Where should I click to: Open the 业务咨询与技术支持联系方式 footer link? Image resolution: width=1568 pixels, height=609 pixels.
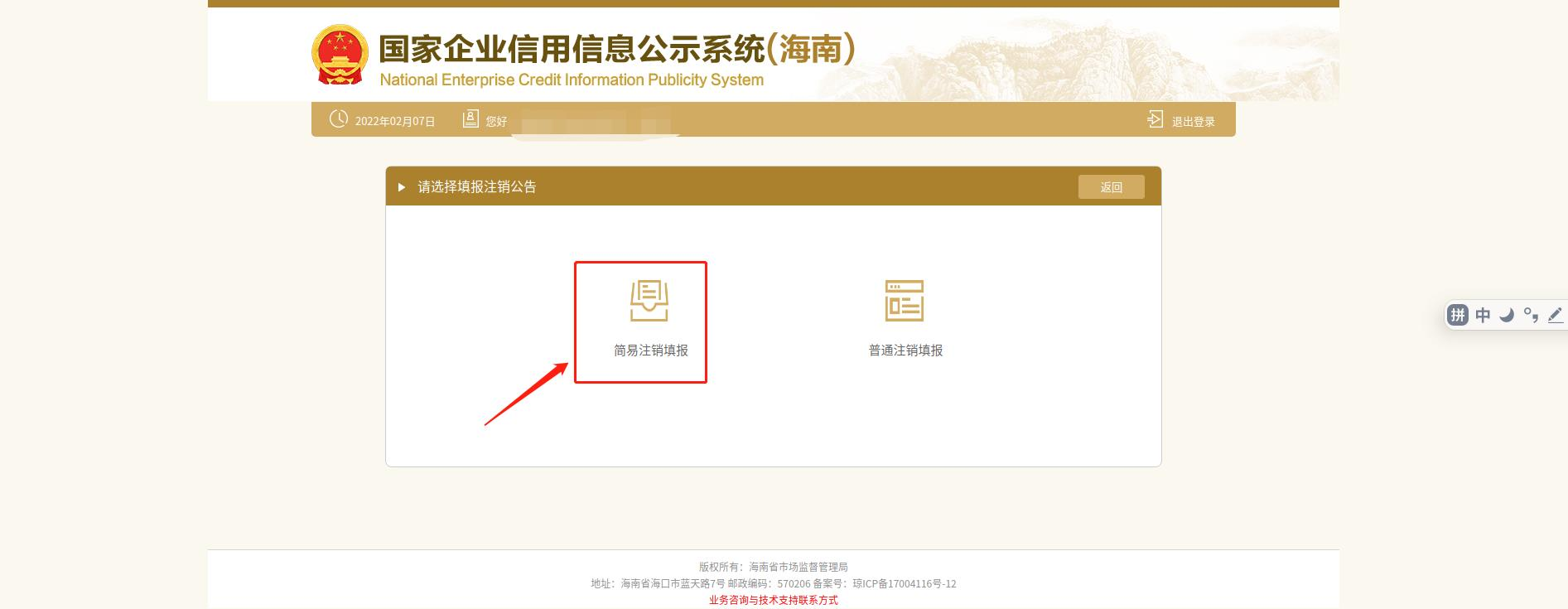click(x=773, y=600)
